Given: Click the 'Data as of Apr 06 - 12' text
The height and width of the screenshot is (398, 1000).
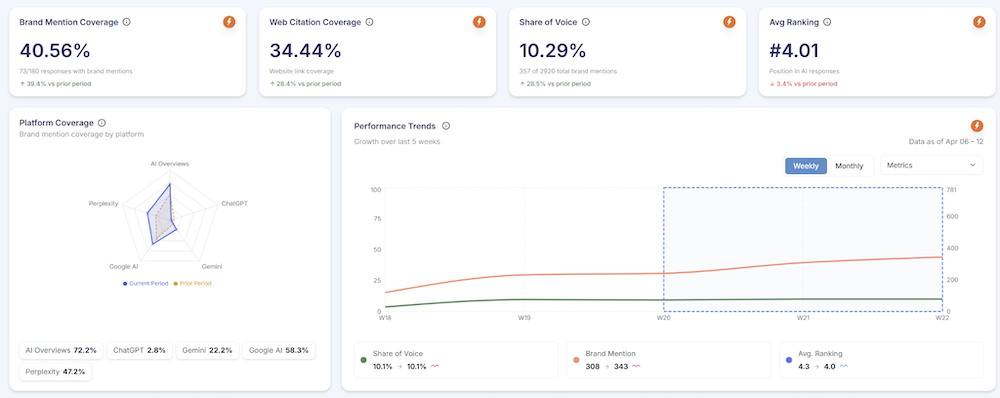Looking at the screenshot, I should tap(946, 142).
